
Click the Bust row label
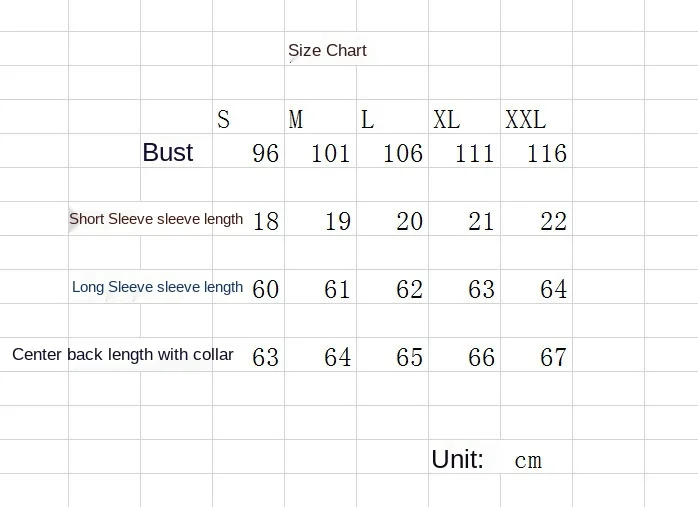tap(168, 152)
